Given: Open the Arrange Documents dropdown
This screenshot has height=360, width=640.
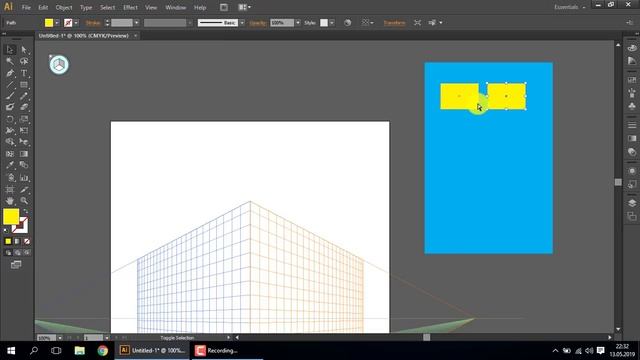Looking at the screenshot, I should (x=244, y=7).
